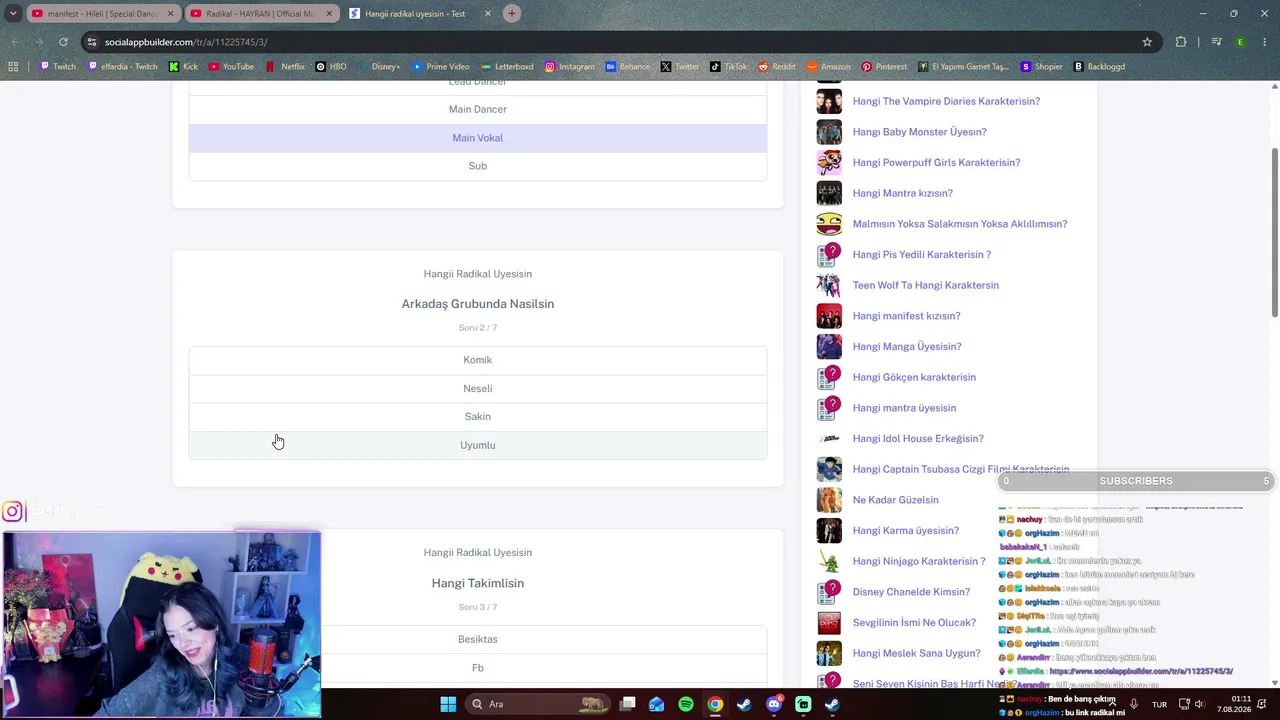Open the TikTok bookmark
1280x720 pixels.
pyautogui.click(x=729, y=67)
